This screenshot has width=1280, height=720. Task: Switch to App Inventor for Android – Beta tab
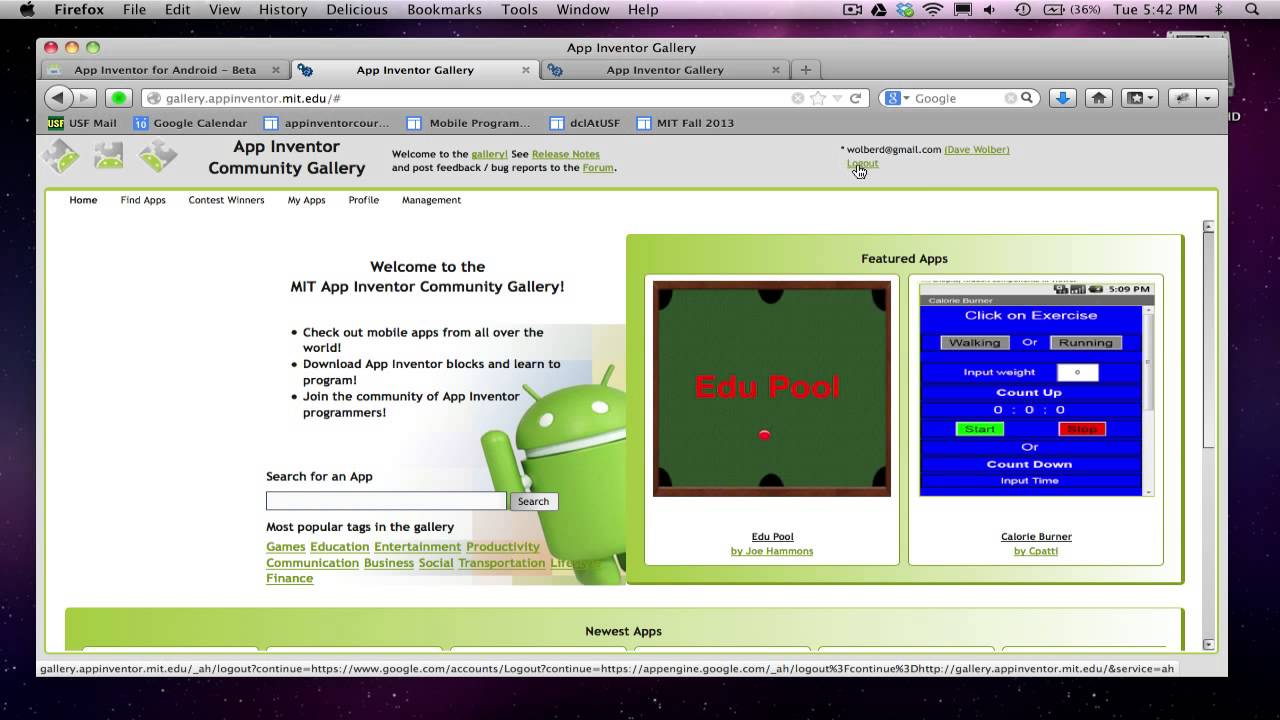[x=165, y=70]
